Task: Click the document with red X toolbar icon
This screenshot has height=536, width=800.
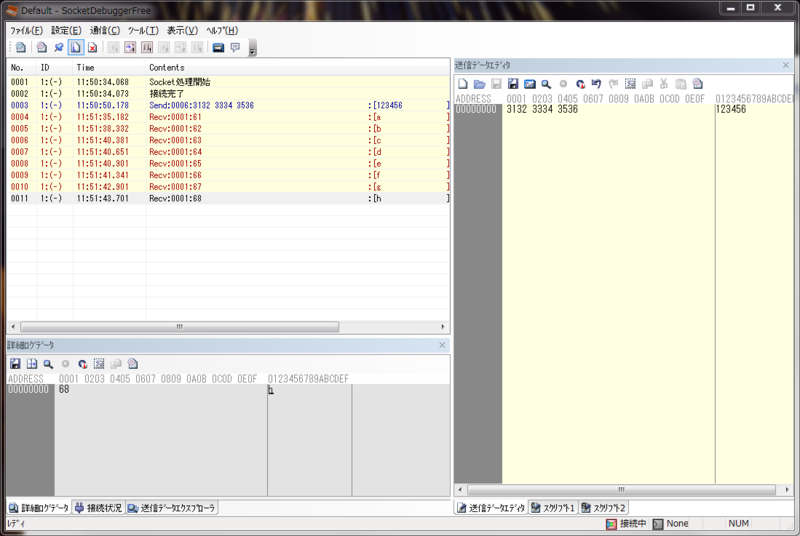Action: tap(92, 47)
